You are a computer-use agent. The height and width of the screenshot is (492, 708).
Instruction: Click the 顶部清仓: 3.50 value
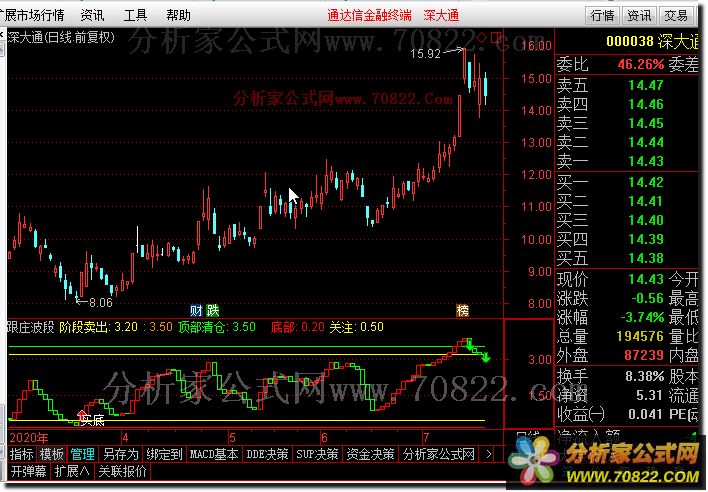pyautogui.click(x=217, y=326)
